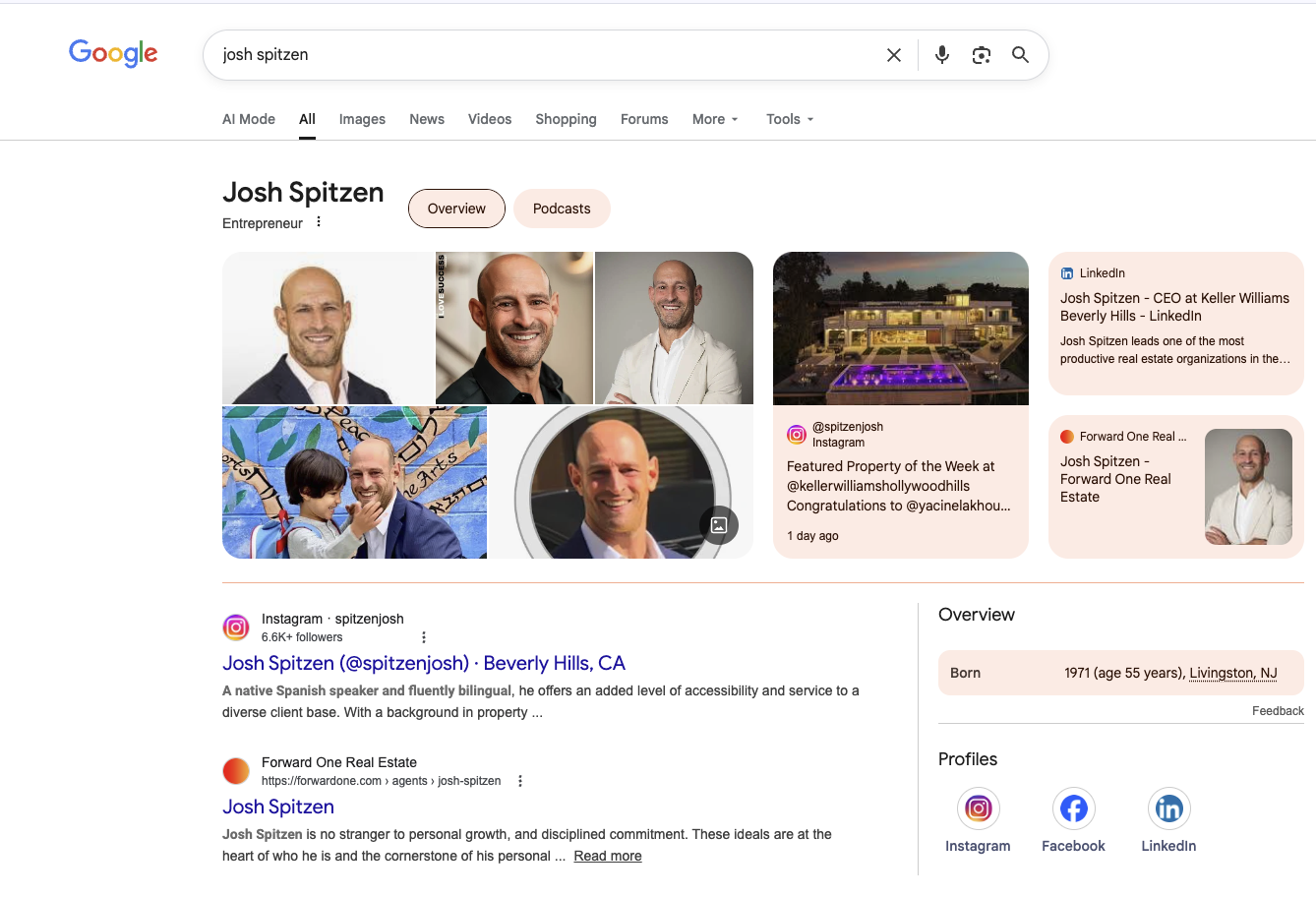Click the Livingston, NJ birthplace link
The width and height of the screenshot is (1316, 897).
pos(1233,673)
